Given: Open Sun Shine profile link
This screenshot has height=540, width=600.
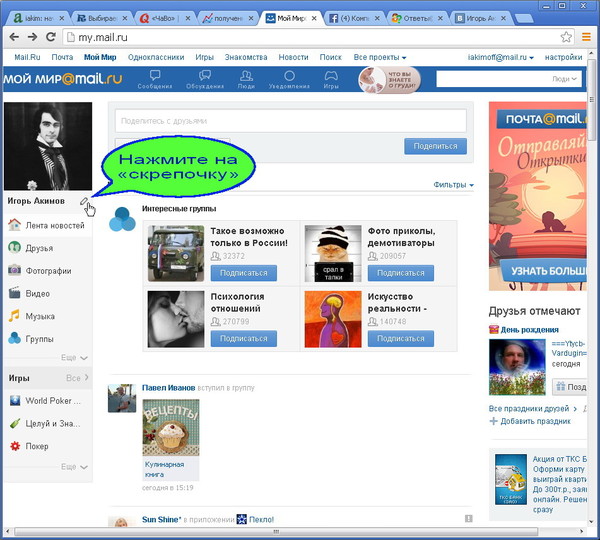Looking at the screenshot, I should [161, 519].
